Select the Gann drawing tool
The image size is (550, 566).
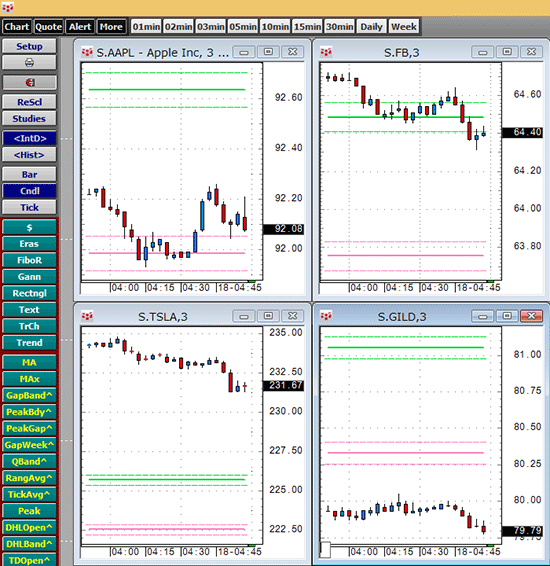(x=29, y=277)
